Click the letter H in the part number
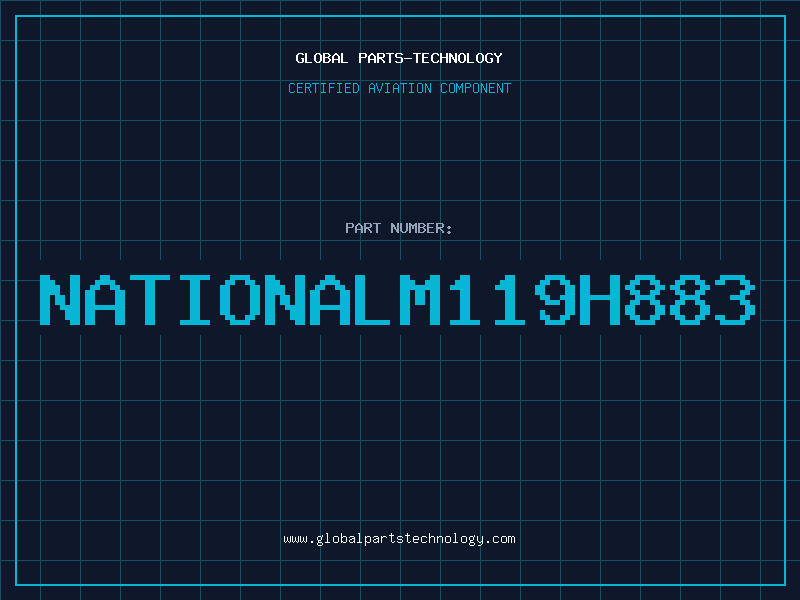 (x=600, y=299)
